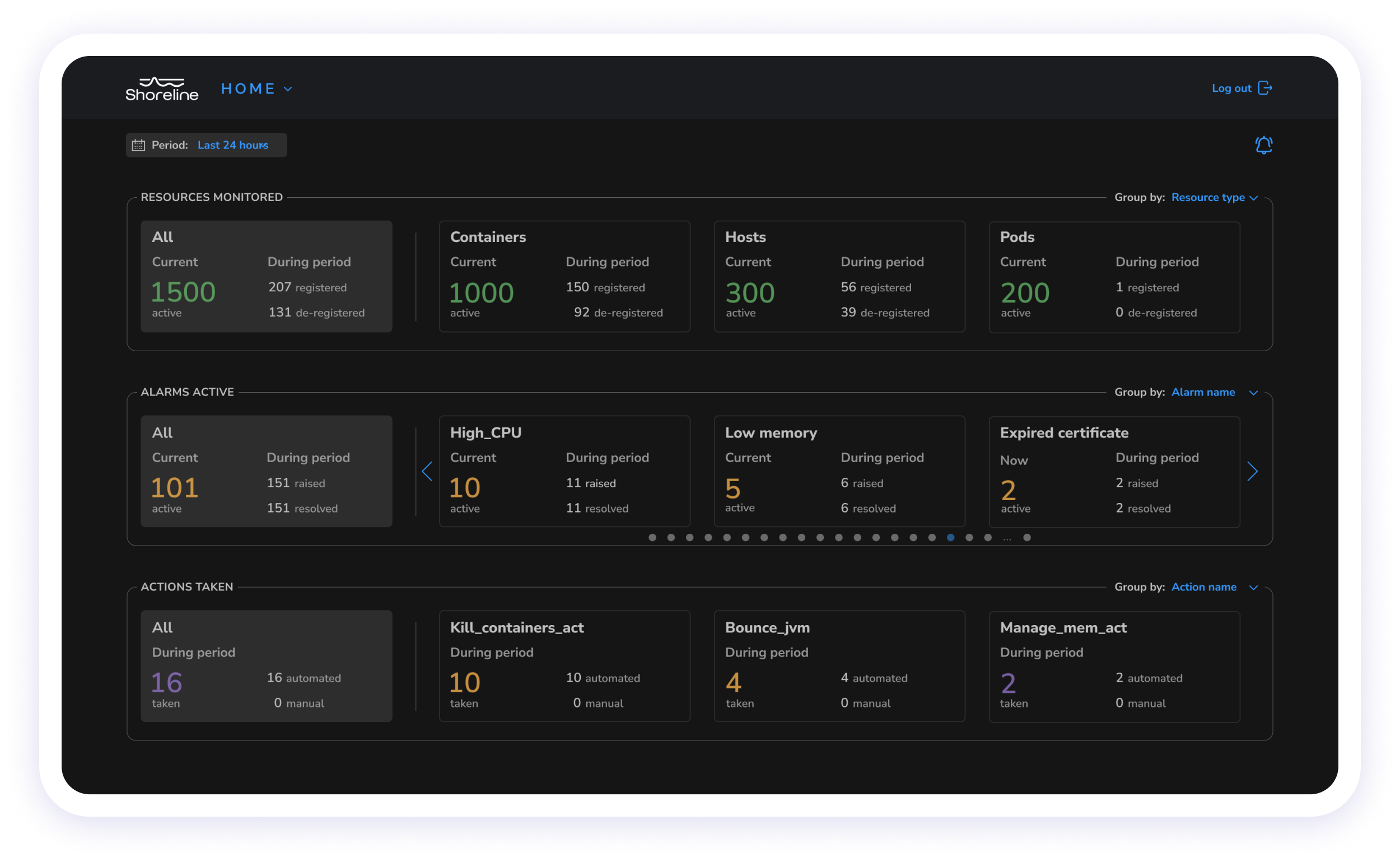Open the High_CPU alarm card
Screen dimensions: 1400x862
point(564,472)
